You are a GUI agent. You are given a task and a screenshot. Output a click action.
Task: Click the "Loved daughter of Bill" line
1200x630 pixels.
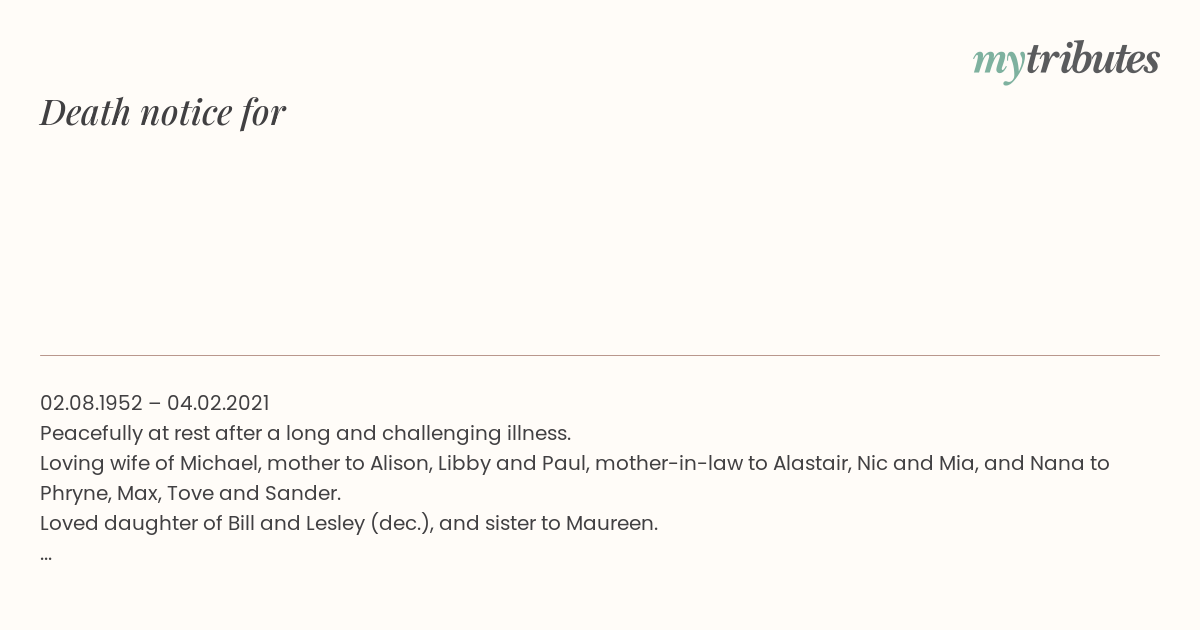[x=349, y=523]
